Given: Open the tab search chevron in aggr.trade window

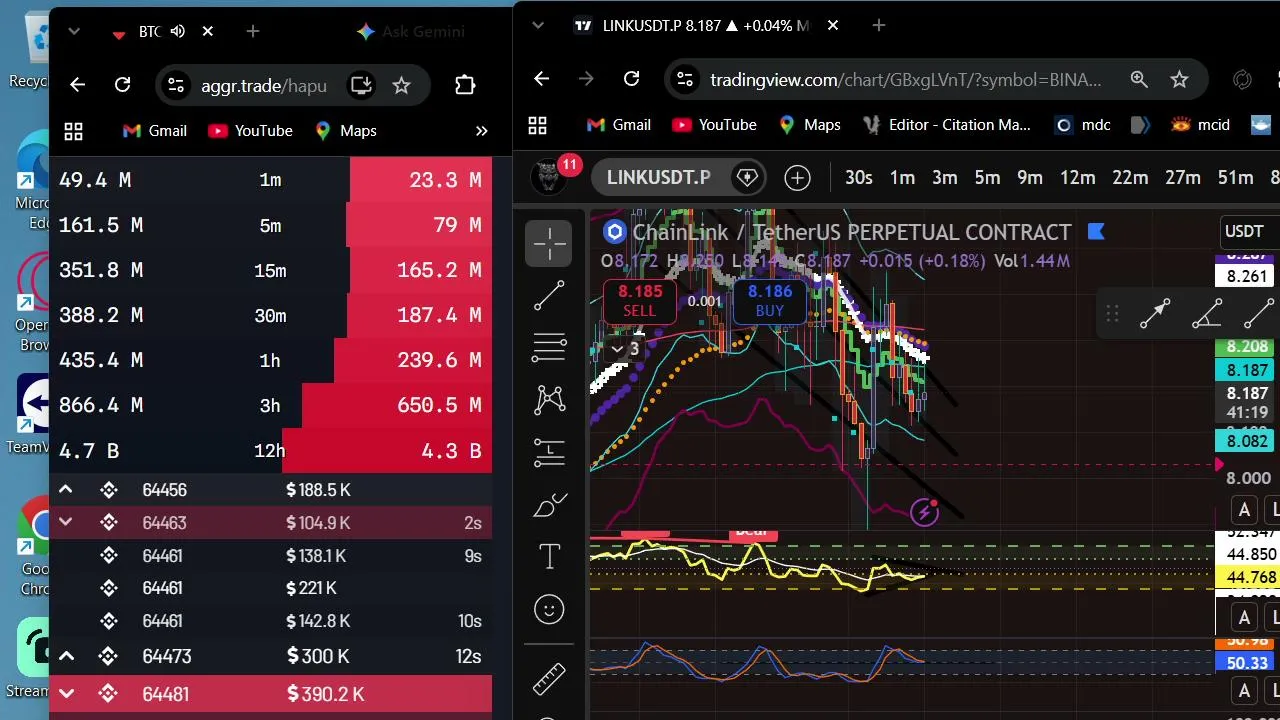Looking at the screenshot, I should pyautogui.click(x=73, y=32).
